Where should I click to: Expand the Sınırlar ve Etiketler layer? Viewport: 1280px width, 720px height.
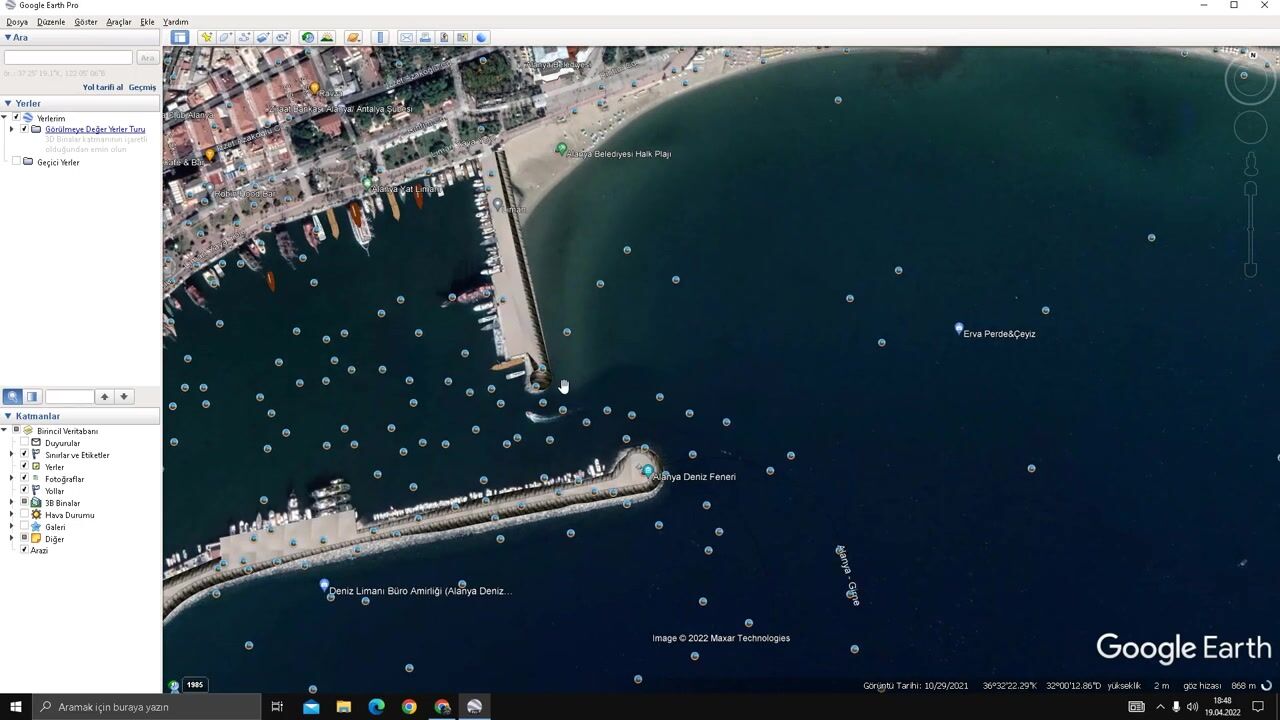click(x=12, y=455)
